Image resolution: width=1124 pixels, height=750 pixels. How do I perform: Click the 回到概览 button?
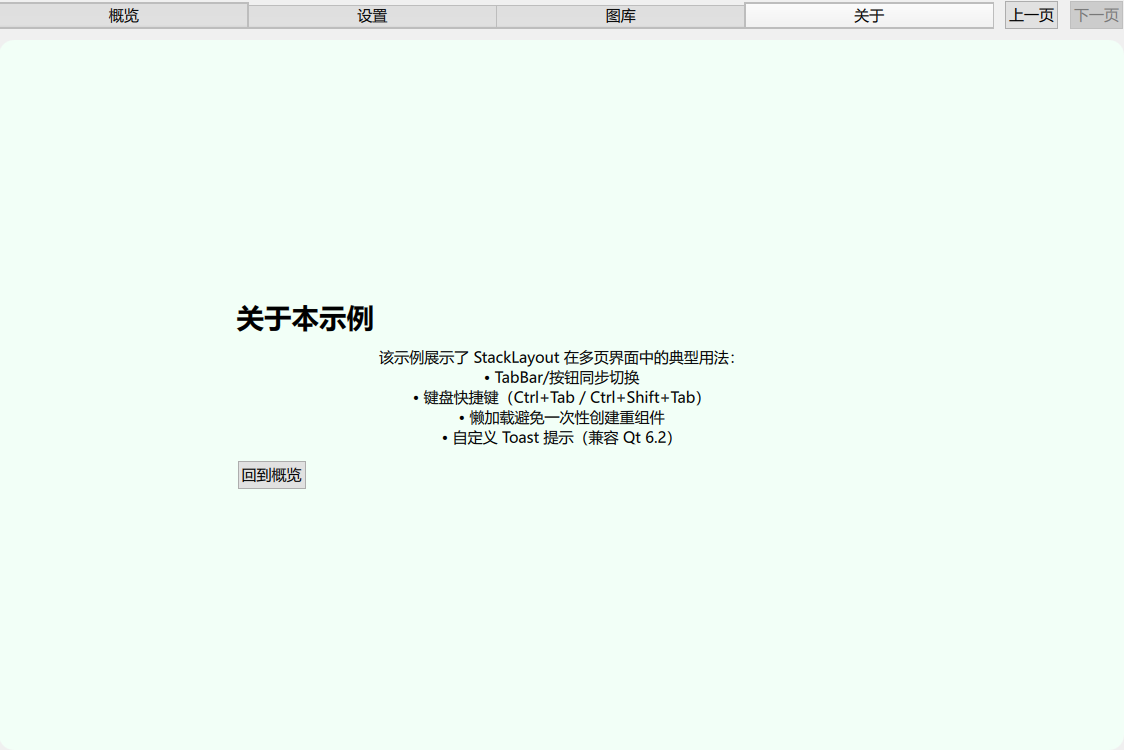pos(272,475)
